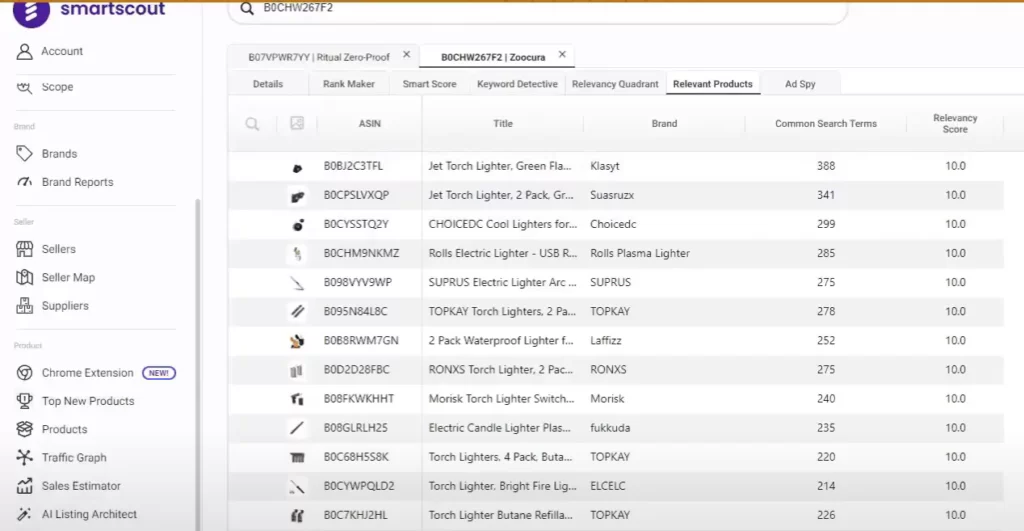1024x531 pixels.
Task: Open Account via its person icon
Action: pos(24,52)
